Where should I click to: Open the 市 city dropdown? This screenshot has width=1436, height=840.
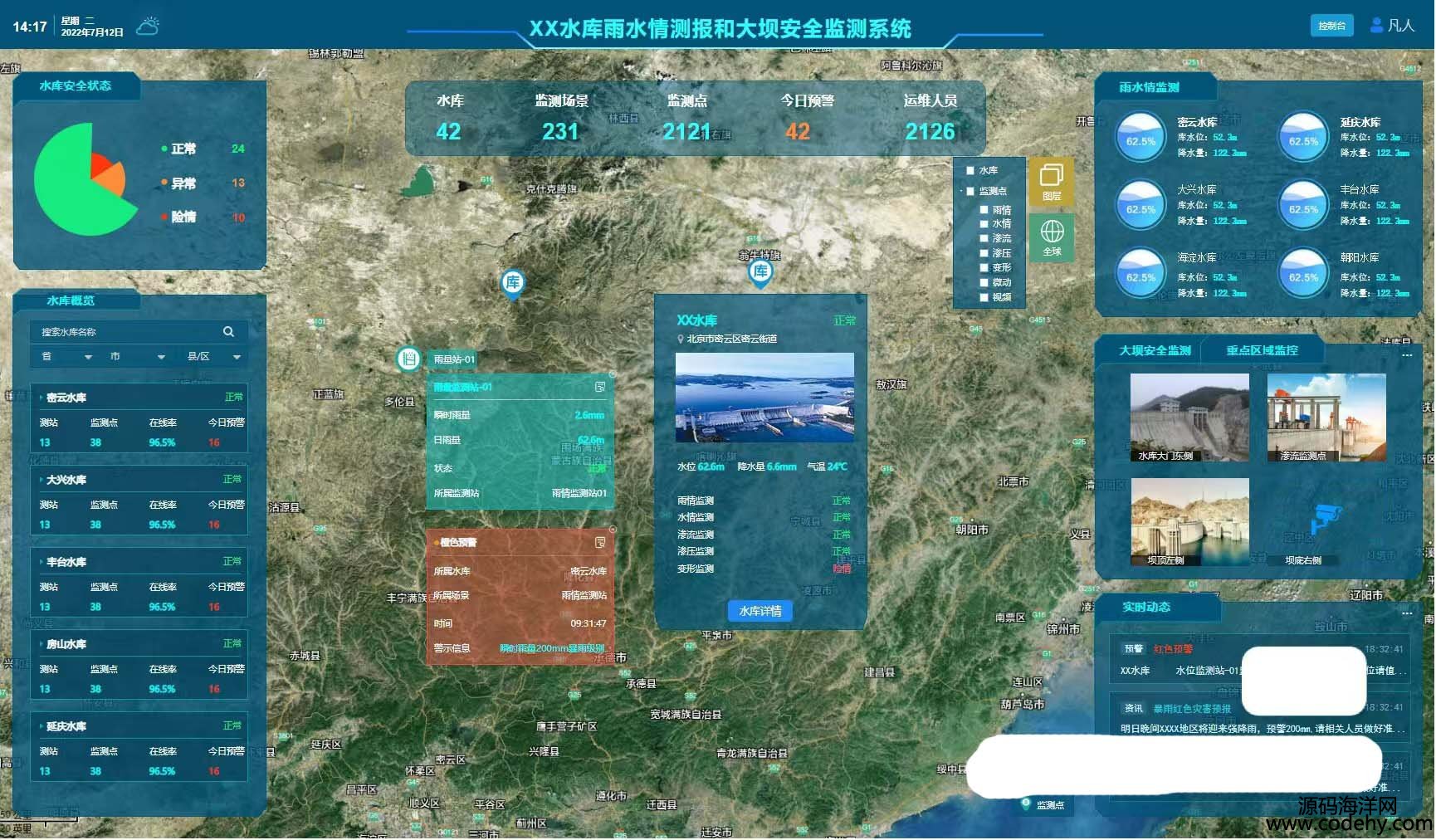137,357
